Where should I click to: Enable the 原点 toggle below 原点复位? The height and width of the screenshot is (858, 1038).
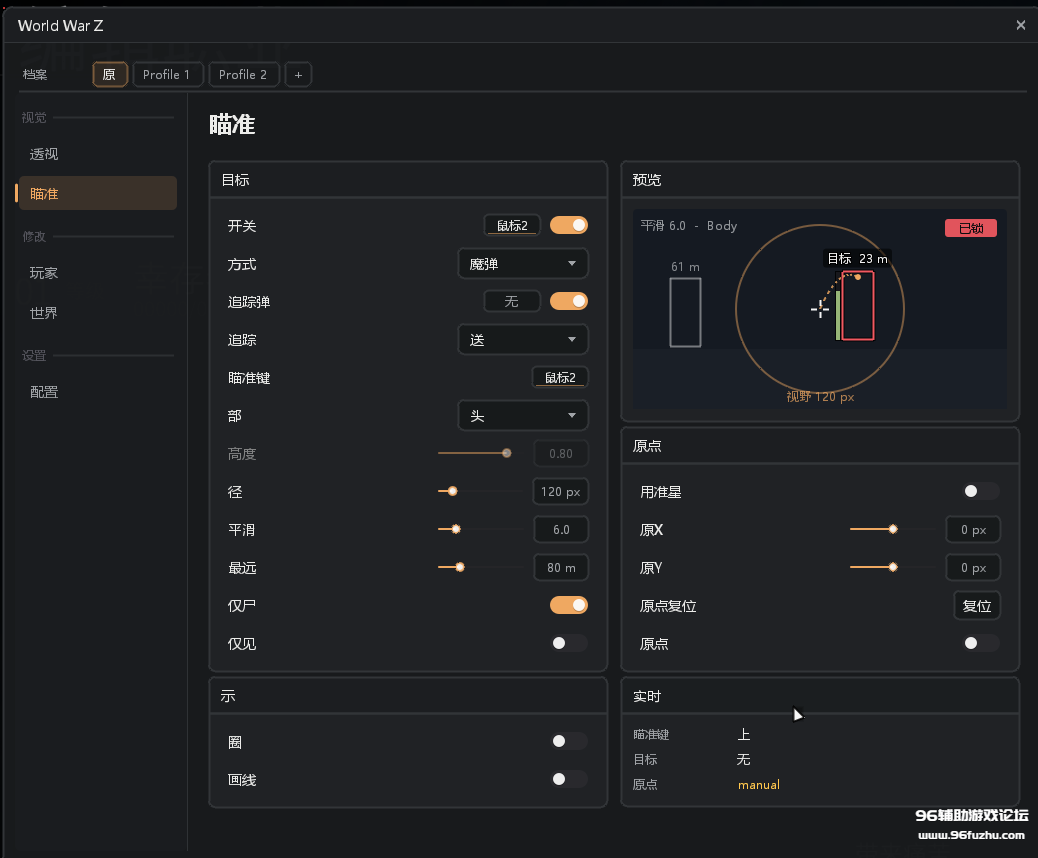tap(980, 643)
